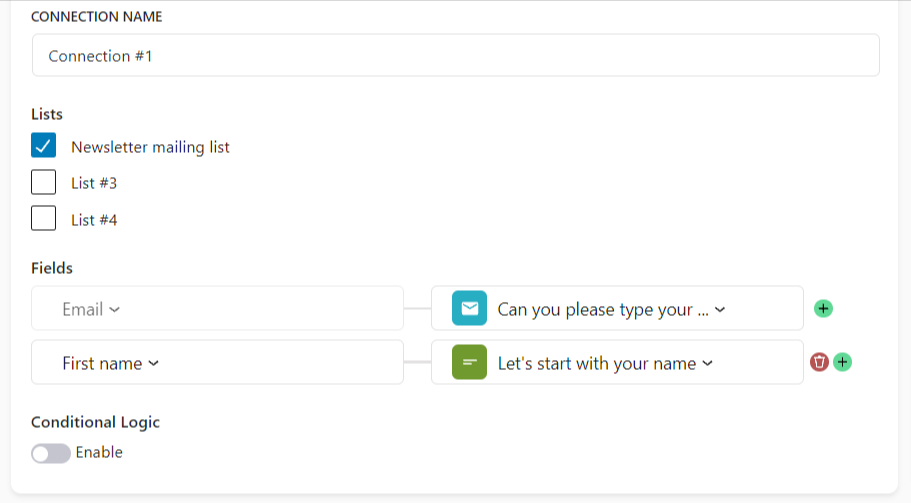The width and height of the screenshot is (911, 503).
Task: Click the List #4 label text
Action: point(94,220)
